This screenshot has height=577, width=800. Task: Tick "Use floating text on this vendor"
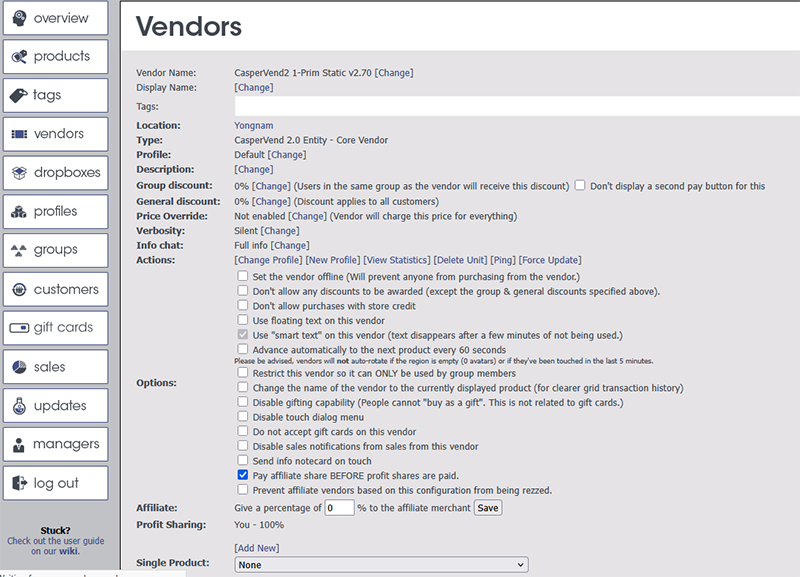[243, 320]
